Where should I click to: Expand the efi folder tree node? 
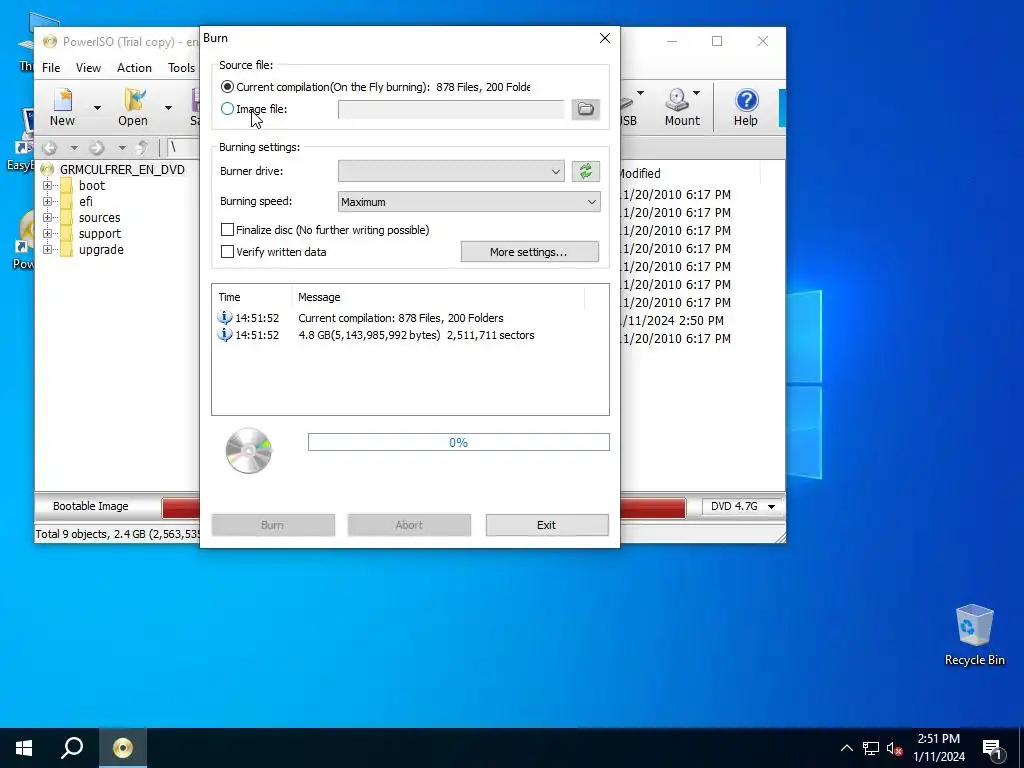point(47,202)
